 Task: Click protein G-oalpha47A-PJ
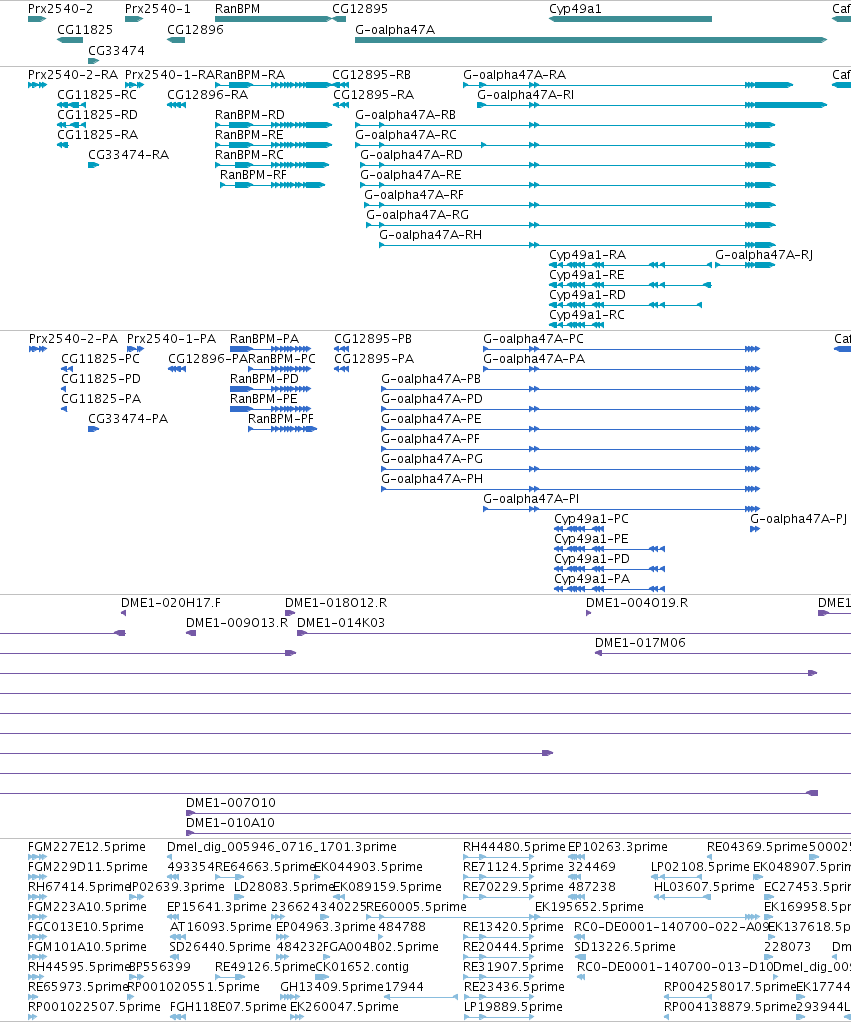coord(798,519)
